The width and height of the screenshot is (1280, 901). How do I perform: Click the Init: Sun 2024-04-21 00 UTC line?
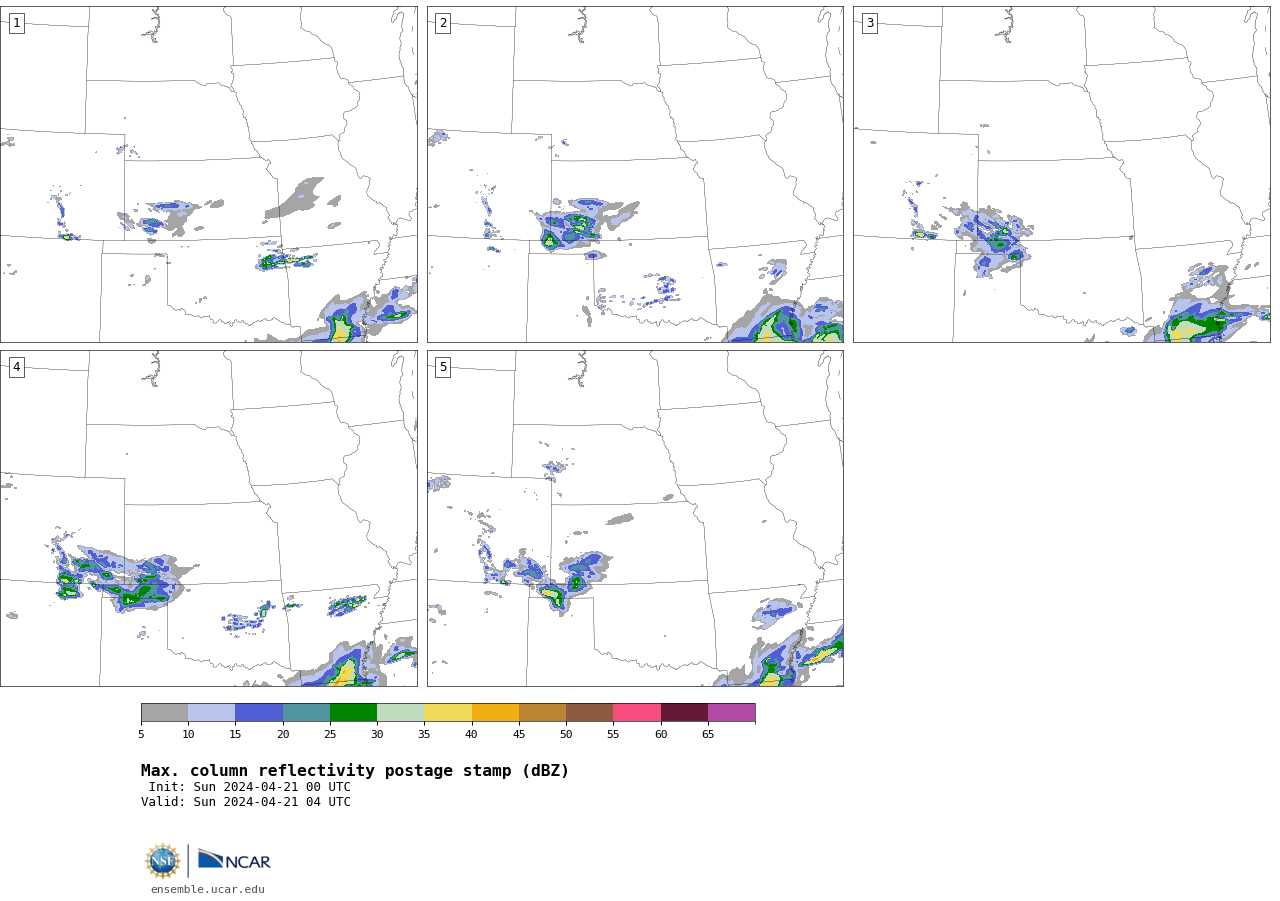pyautogui.click(x=250, y=787)
